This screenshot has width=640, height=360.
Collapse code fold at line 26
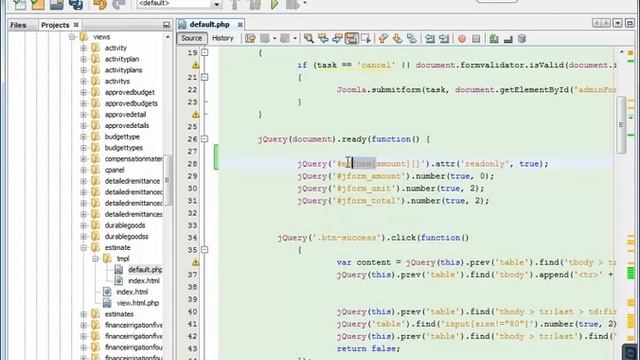(204, 139)
